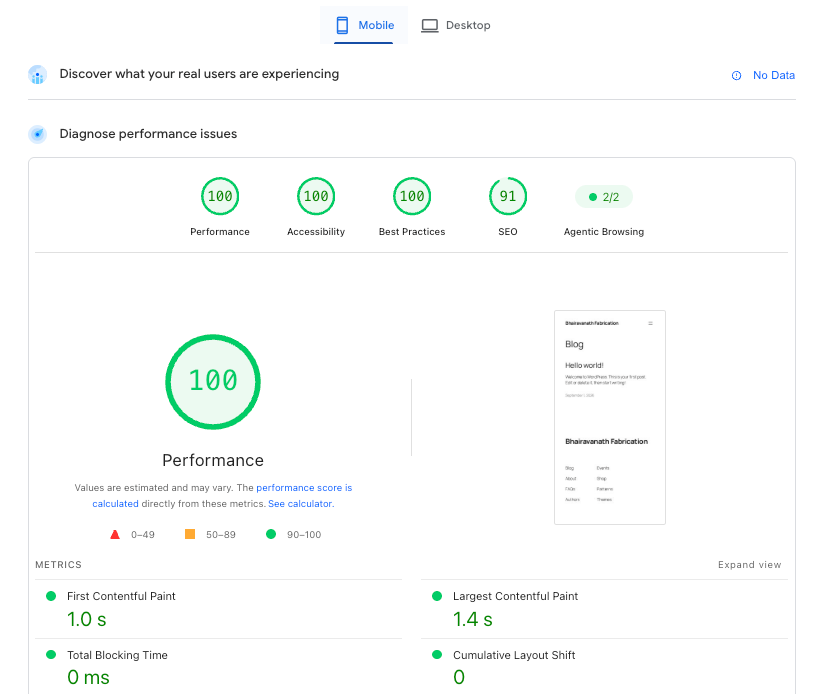This screenshot has width=824, height=694.
Task: Click the orange square 50–89 legend icon
Action: (190, 534)
